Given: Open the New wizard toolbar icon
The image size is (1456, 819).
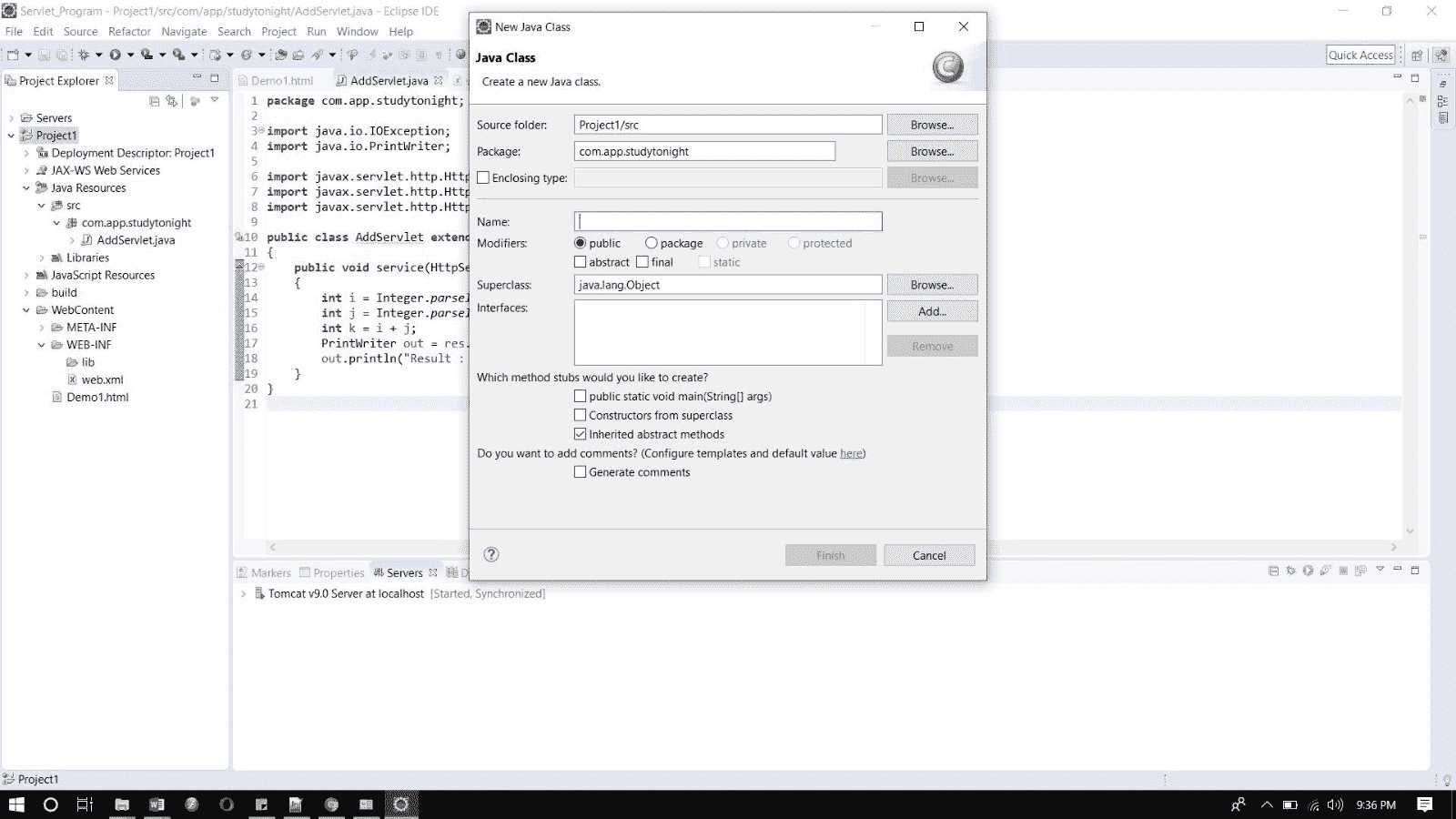Looking at the screenshot, I should (x=14, y=56).
